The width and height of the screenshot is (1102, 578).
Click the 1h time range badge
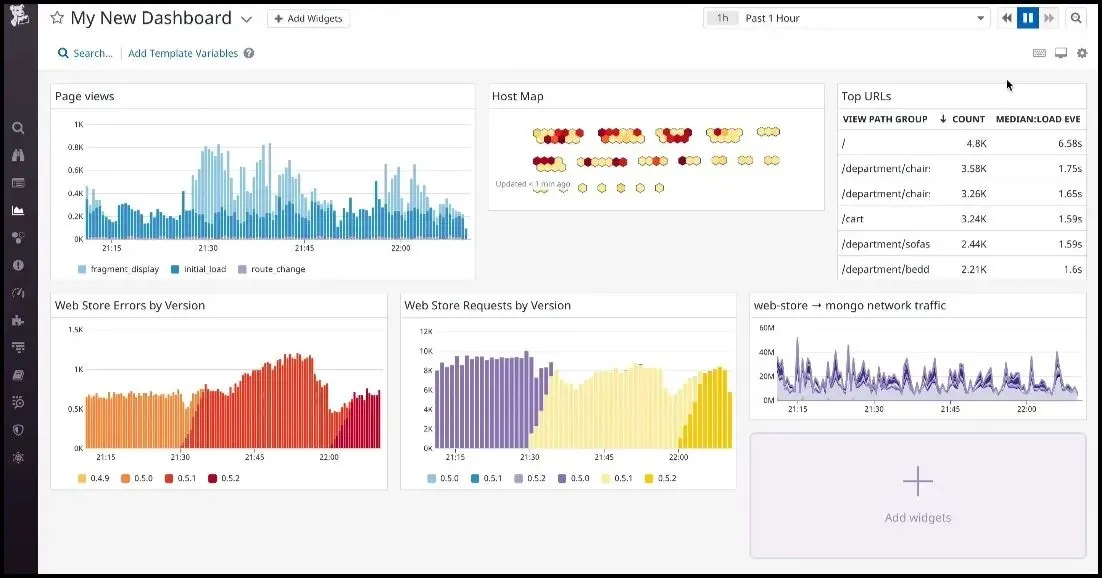(722, 18)
